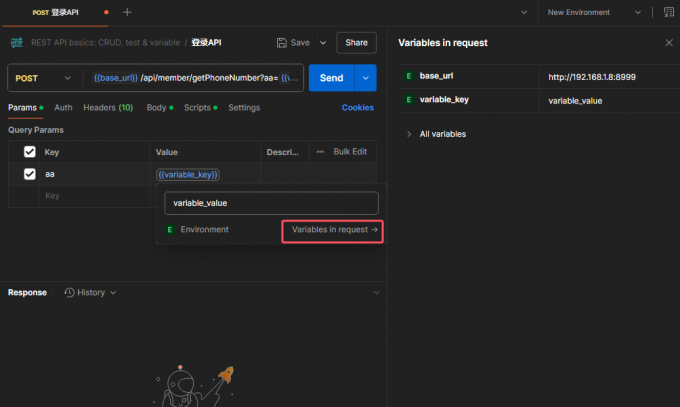Open environment quick look icon at top right

pos(669,12)
